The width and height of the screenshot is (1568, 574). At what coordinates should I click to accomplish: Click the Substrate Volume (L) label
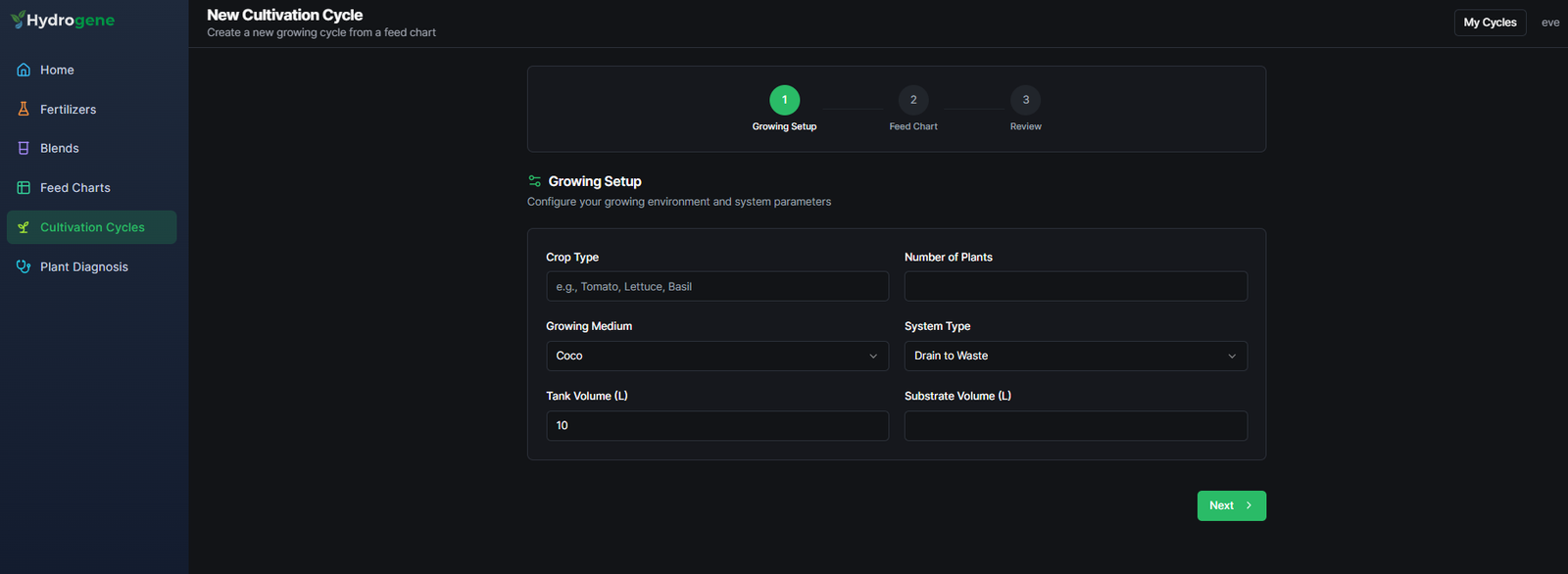point(957,396)
